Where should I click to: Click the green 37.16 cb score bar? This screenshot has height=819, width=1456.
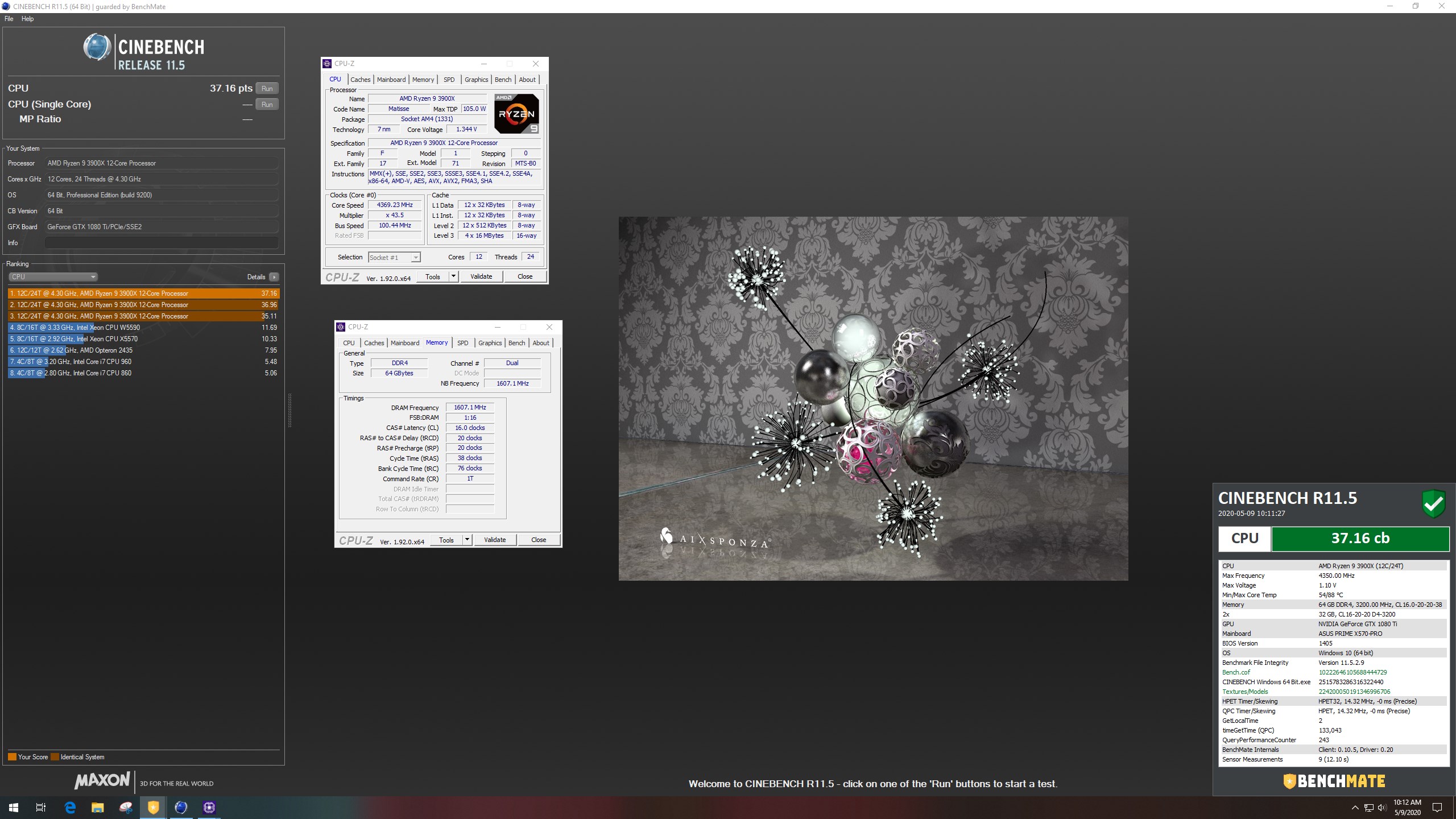[1360, 539]
